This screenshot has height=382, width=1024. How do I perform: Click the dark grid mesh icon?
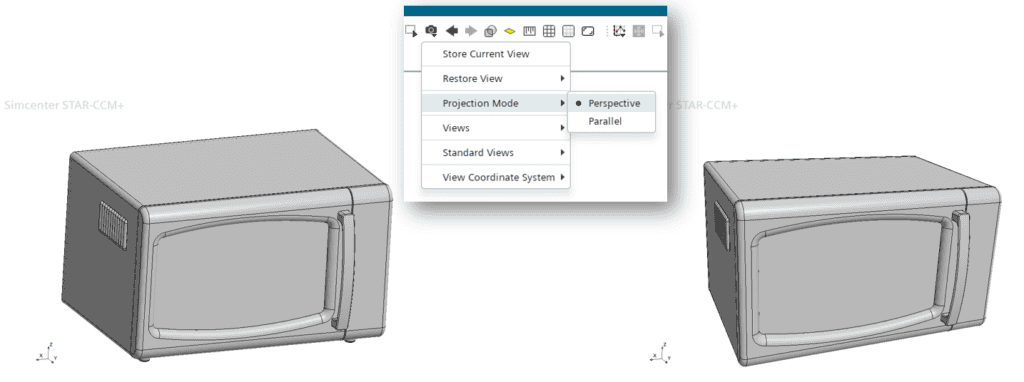point(549,31)
